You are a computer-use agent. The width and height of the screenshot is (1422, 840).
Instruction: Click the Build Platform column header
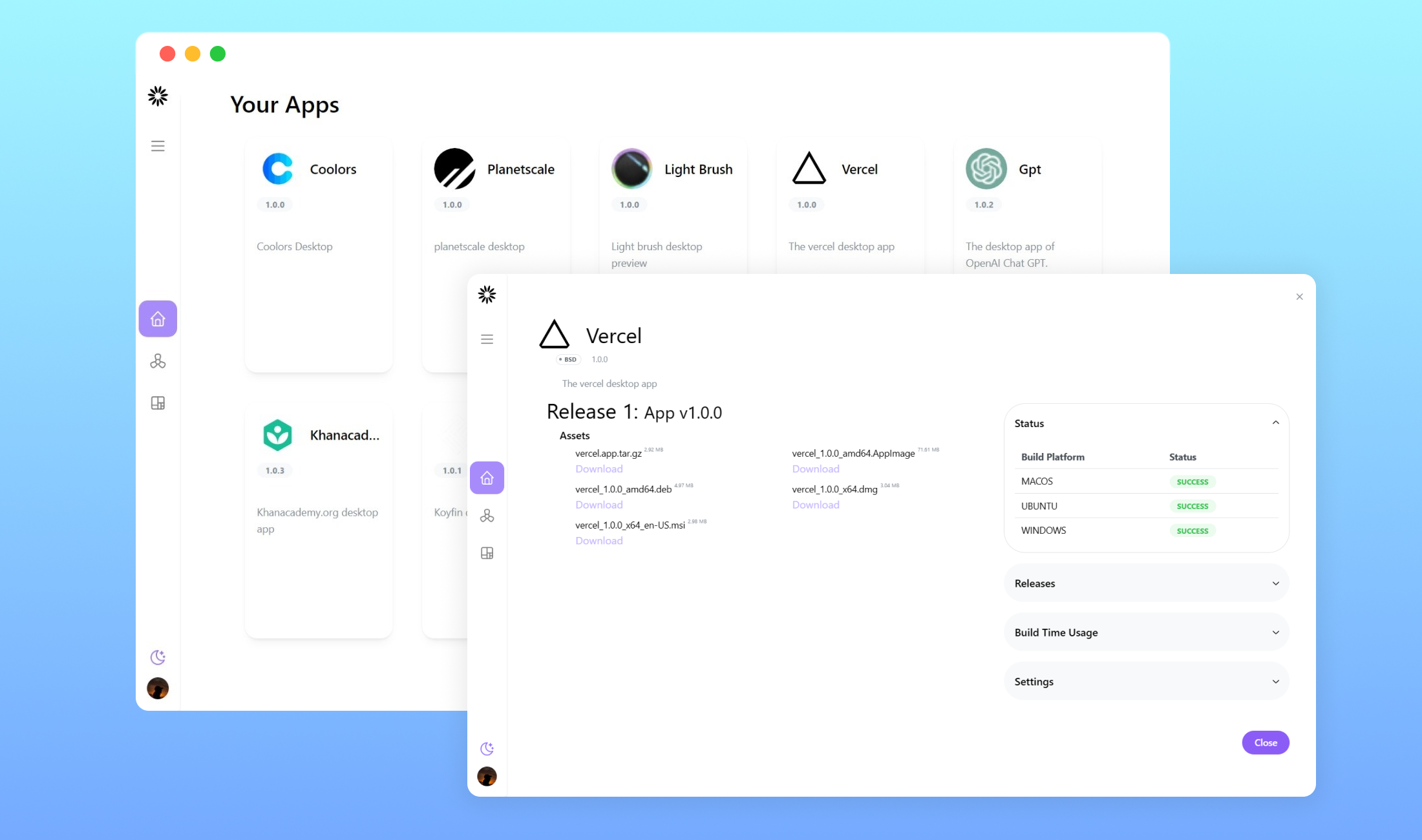[1052, 457]
